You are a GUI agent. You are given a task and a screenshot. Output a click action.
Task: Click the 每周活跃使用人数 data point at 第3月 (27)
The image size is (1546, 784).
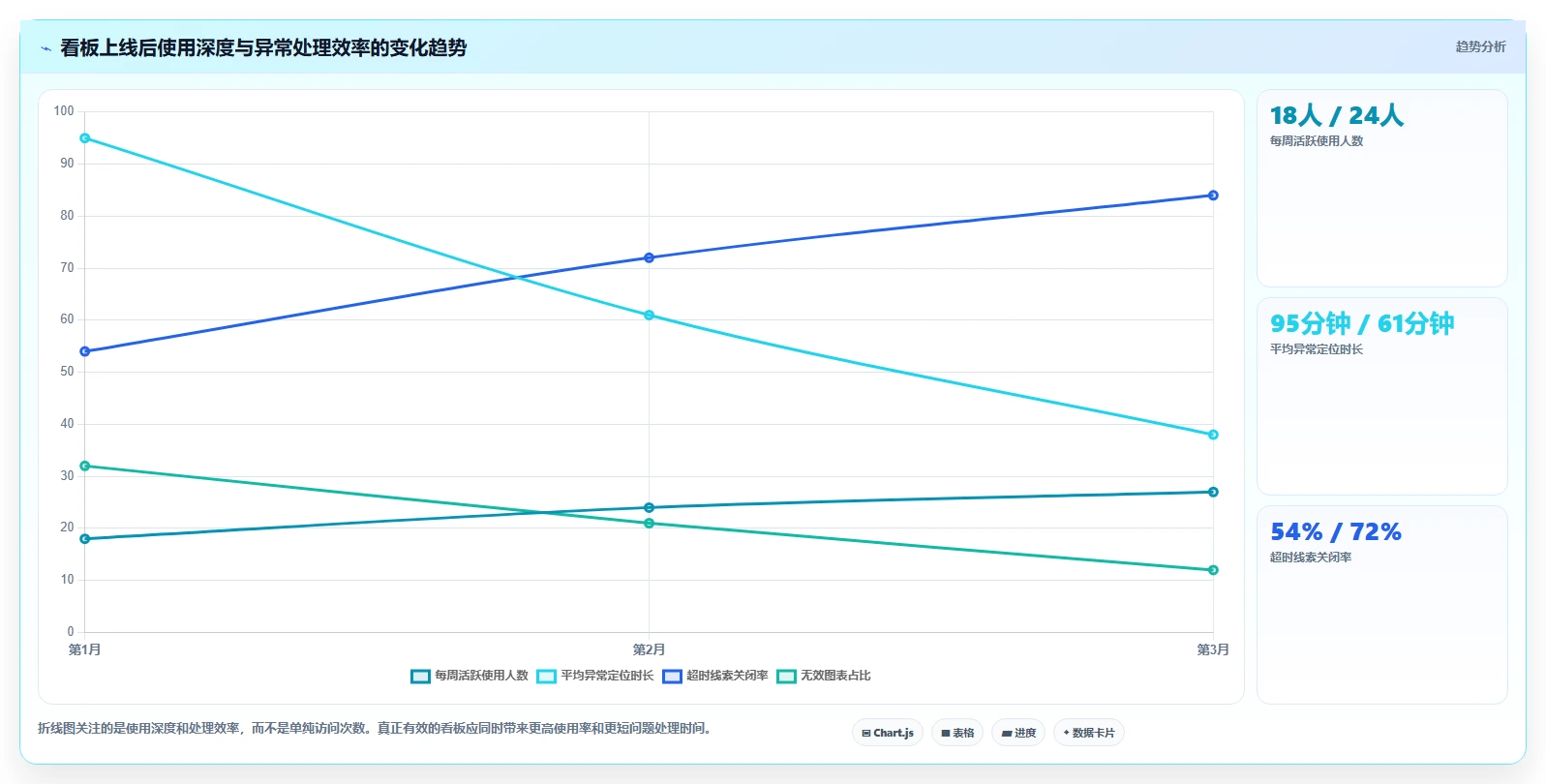1213,492
